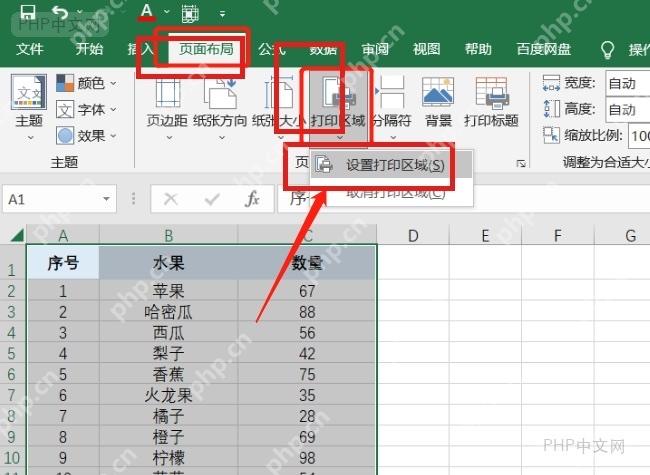
Task: Click the Undo arrow icon
Action: (61, 12)
